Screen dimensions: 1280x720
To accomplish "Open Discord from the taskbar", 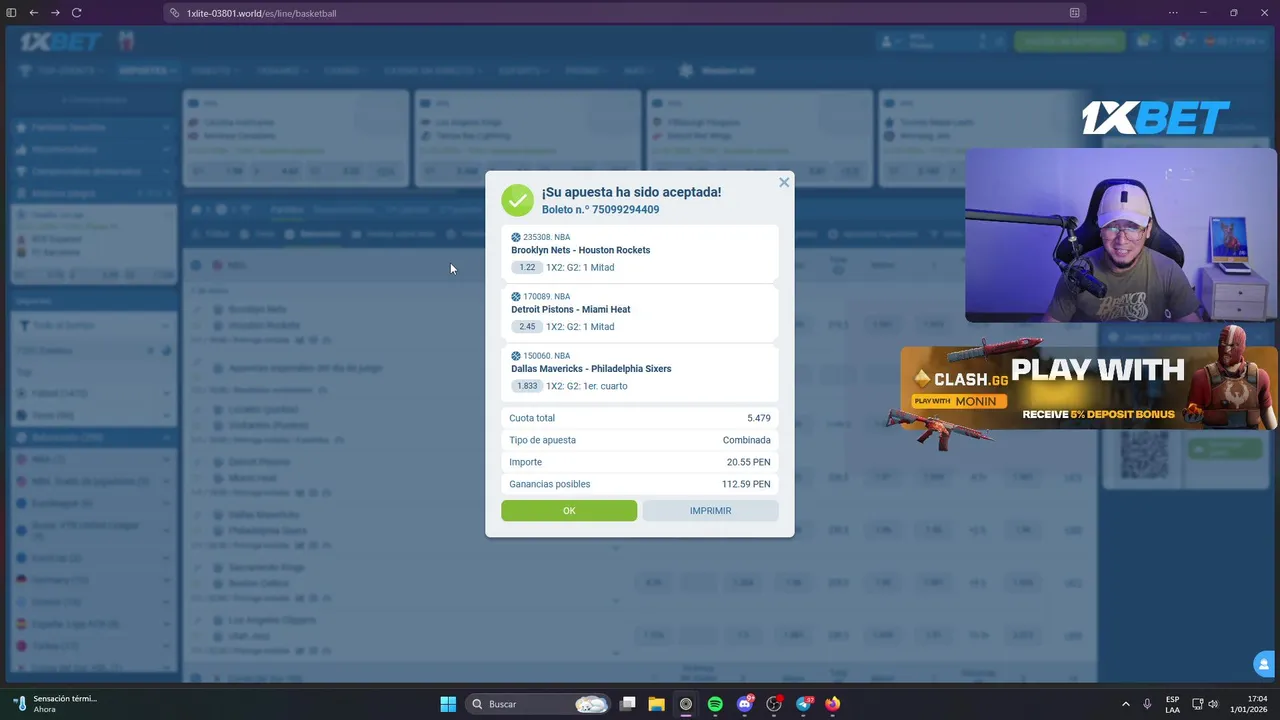I will point(744,704).
